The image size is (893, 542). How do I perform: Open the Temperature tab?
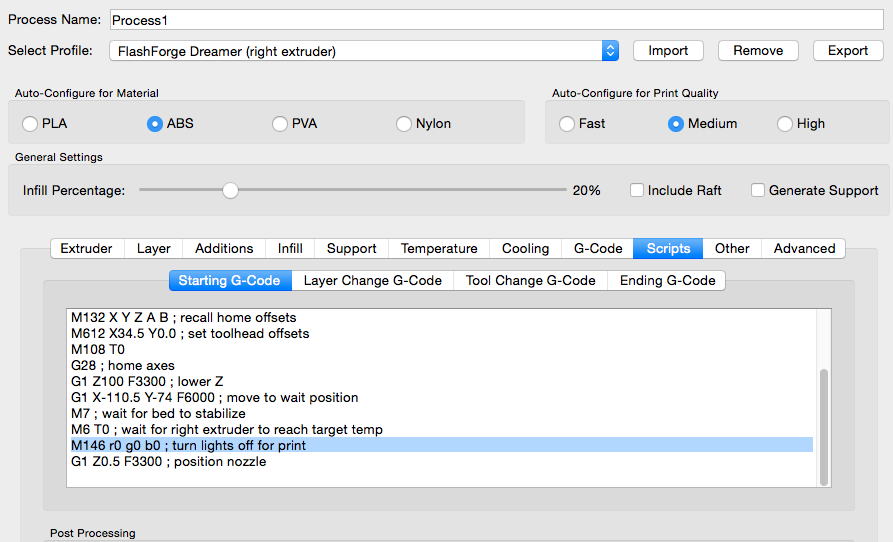point(439,249)
